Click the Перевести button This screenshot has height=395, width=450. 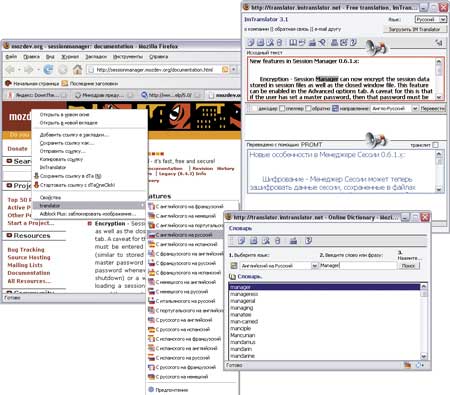[433, 109]
